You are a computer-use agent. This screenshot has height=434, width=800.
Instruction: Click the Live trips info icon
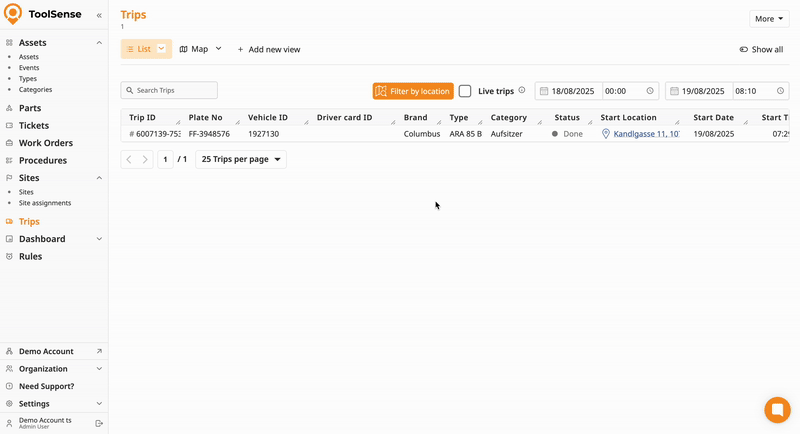pos(522,90)
